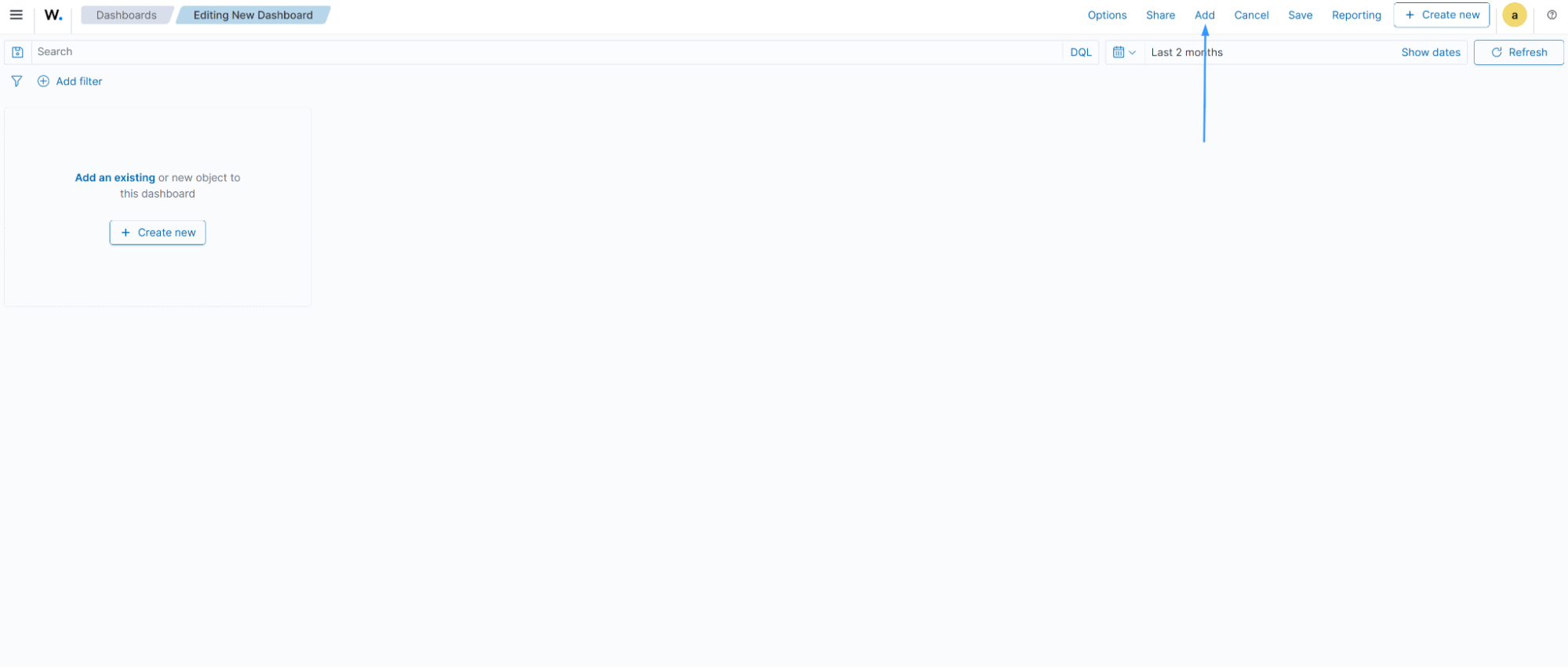This screenshot has height=668, width=1568.
Task: Cancel editing the dashboard
Action: click(1251, 15)
